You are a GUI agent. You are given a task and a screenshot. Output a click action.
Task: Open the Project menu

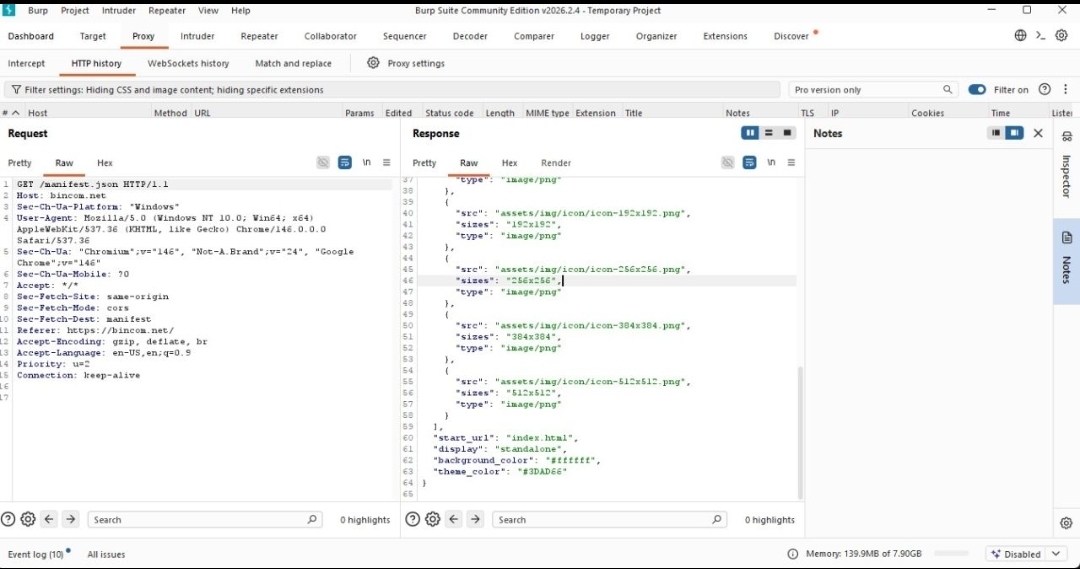click(74, 10)
